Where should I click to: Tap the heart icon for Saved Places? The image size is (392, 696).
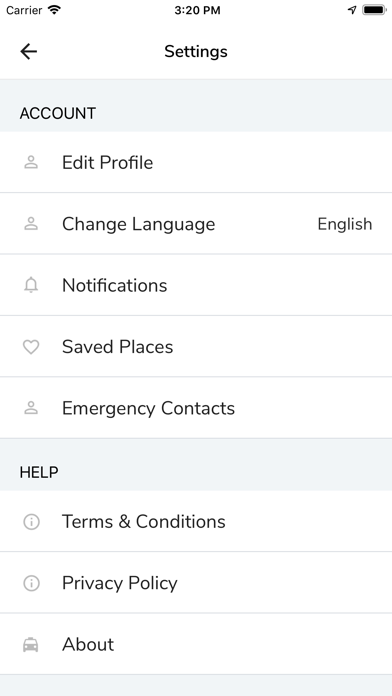pos(31,347)
